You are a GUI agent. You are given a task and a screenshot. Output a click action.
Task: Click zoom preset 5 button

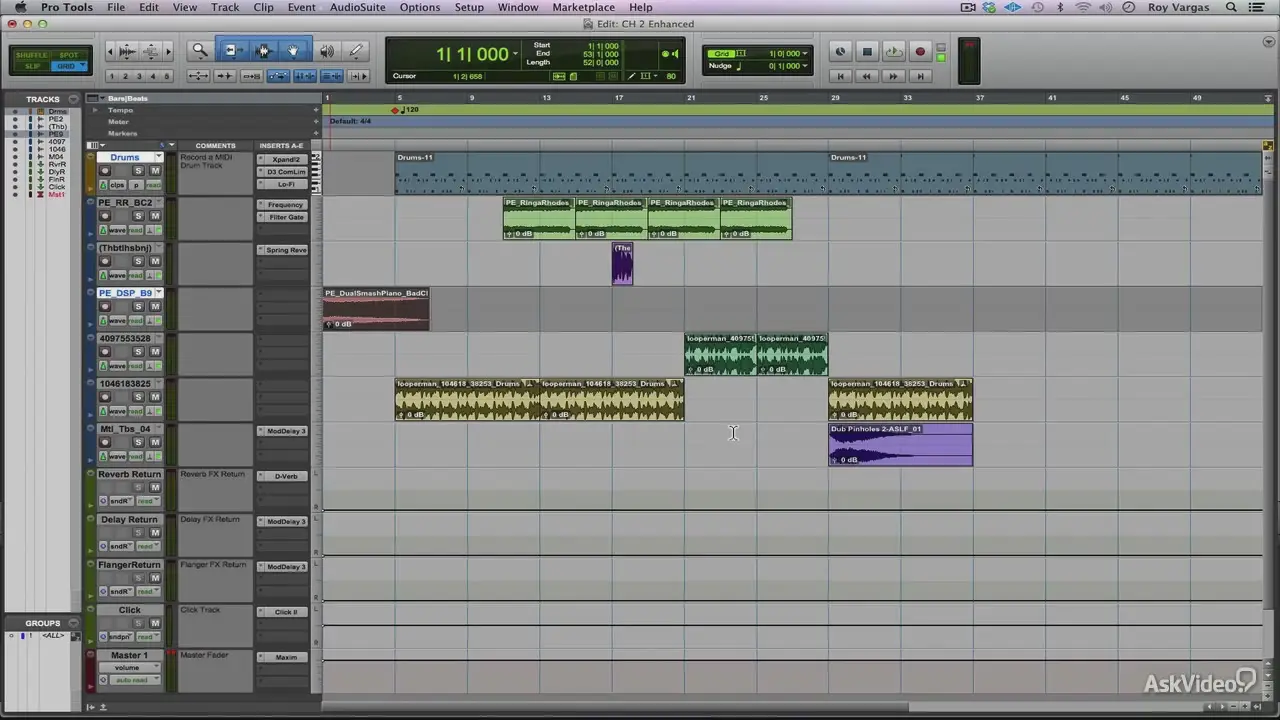(x=167, y=76)
